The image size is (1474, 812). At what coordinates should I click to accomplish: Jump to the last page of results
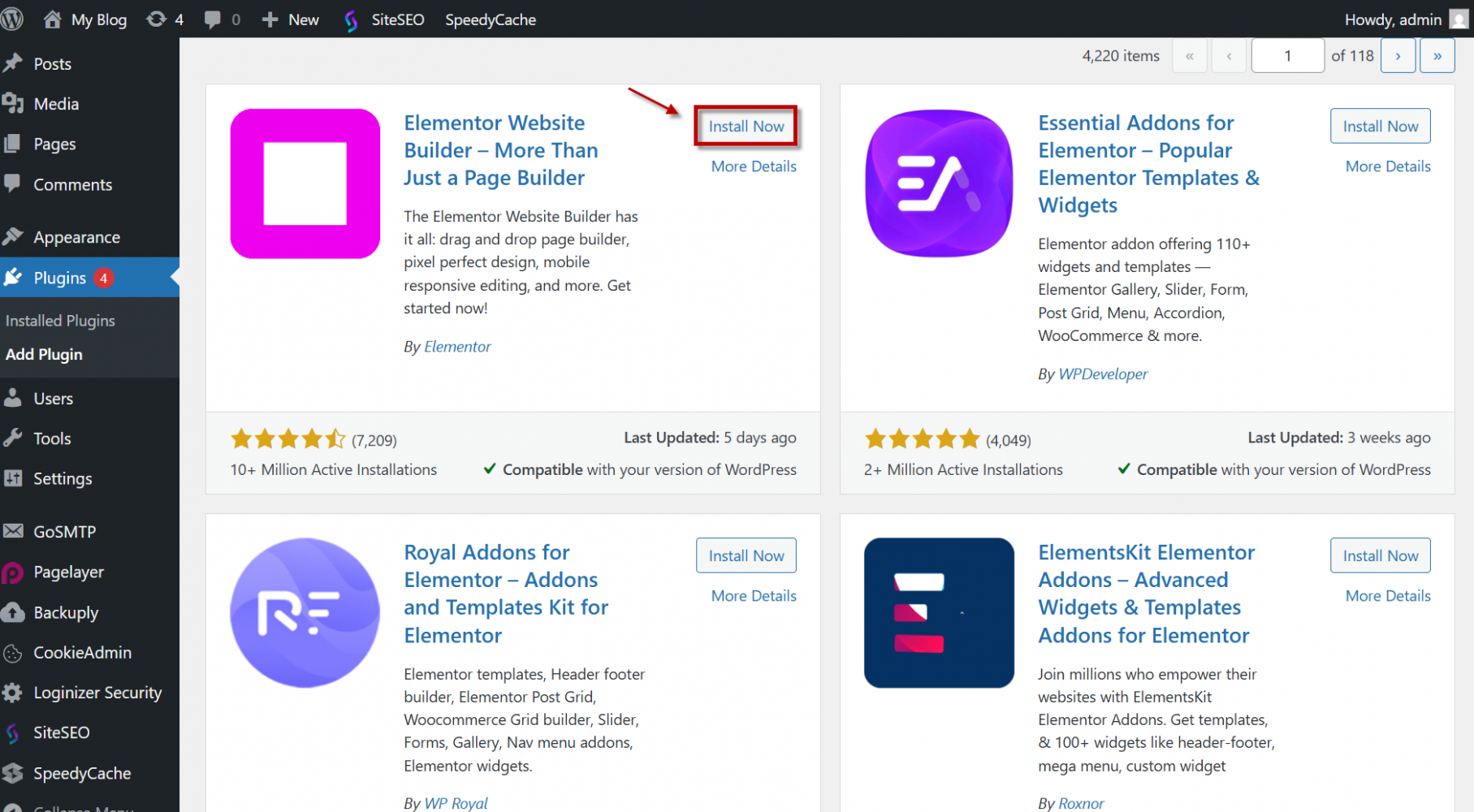[x=1437, y=56]
